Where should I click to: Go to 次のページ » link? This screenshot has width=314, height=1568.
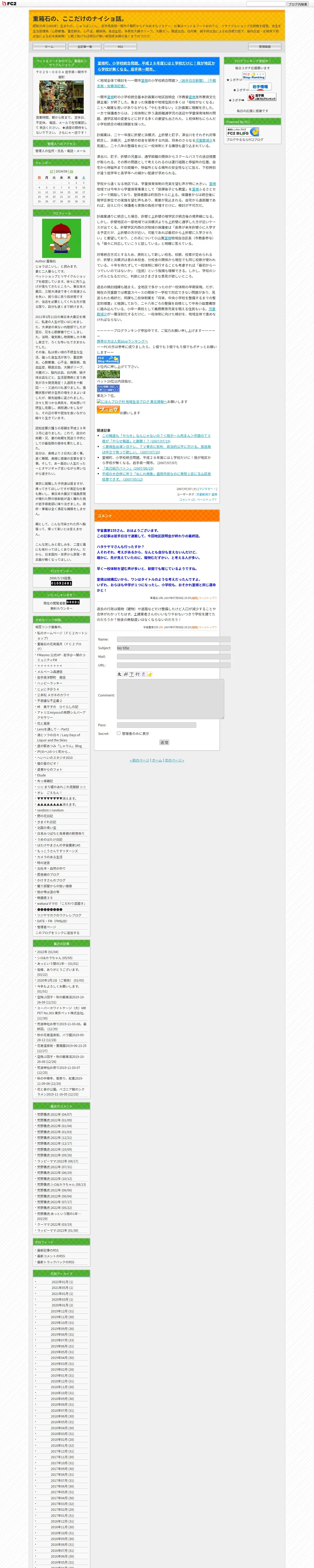pos(174,760)
